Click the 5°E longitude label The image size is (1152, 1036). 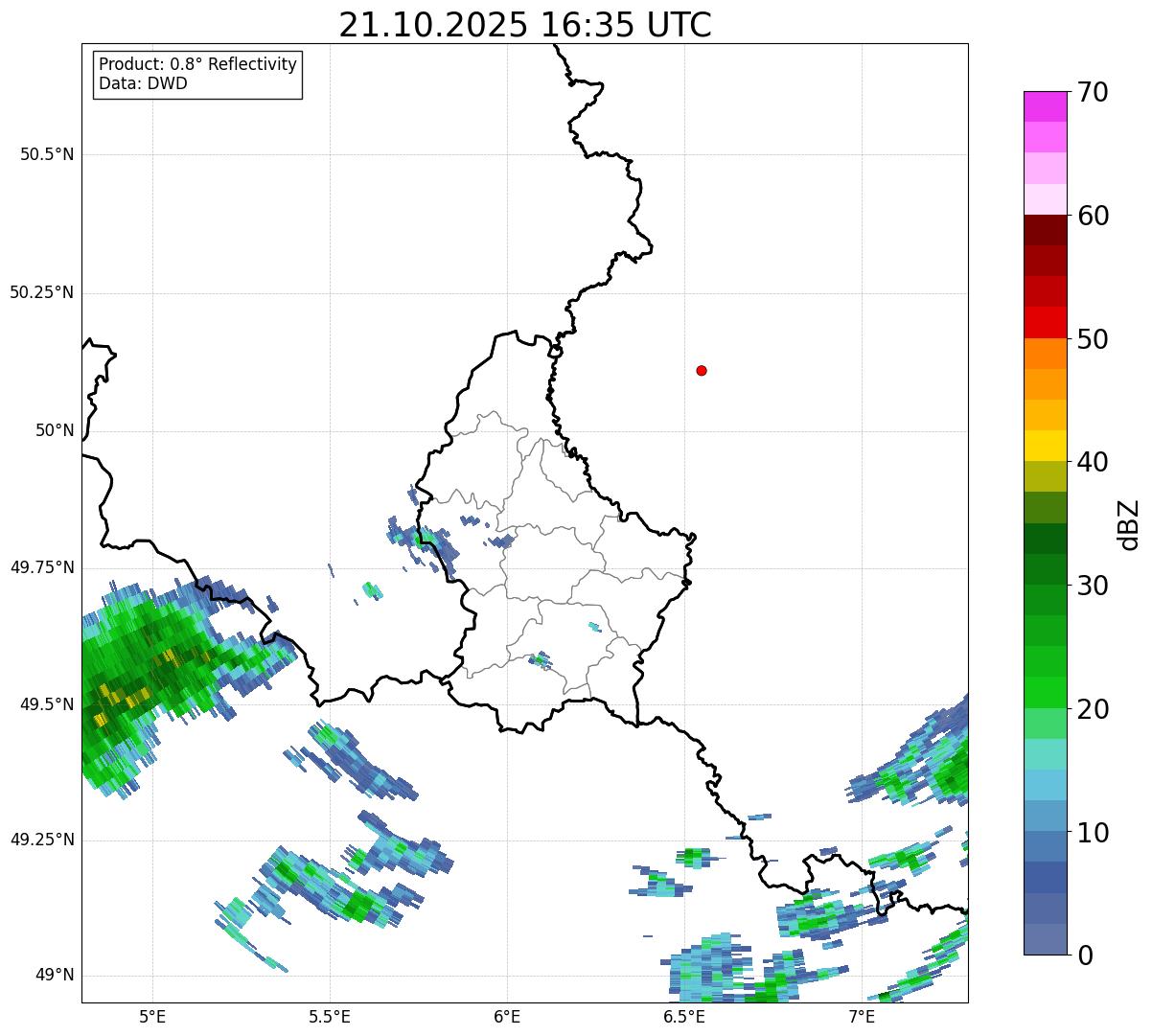pyautogui.click(x=152, y=1016)
